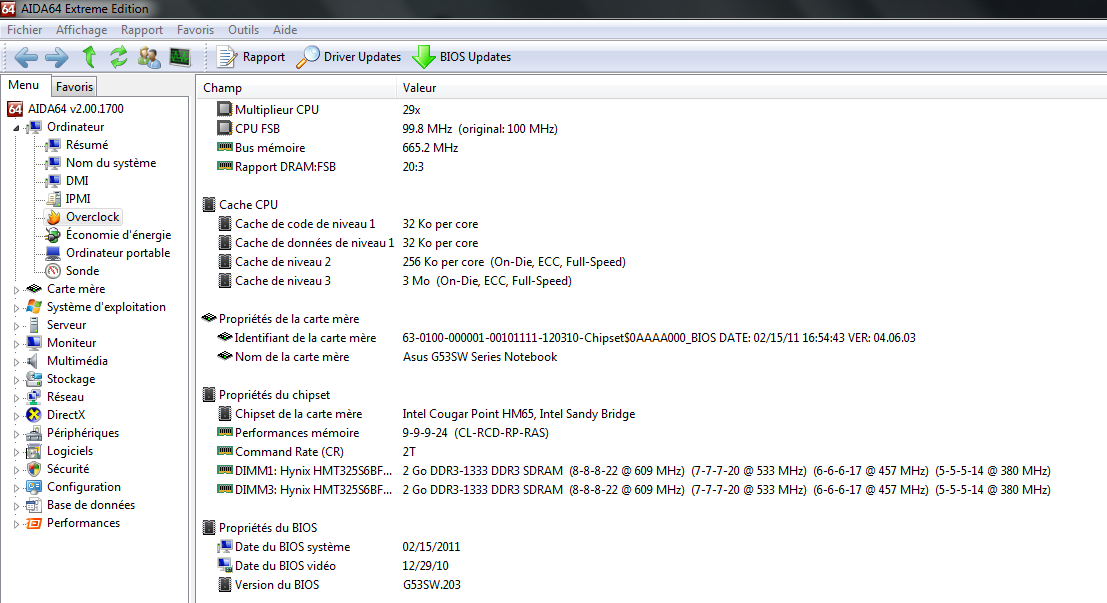Open the green graph monitor icon
The height and width of the screenshot is (603, 1107).
pyautogui.click(x=180, y=57)
